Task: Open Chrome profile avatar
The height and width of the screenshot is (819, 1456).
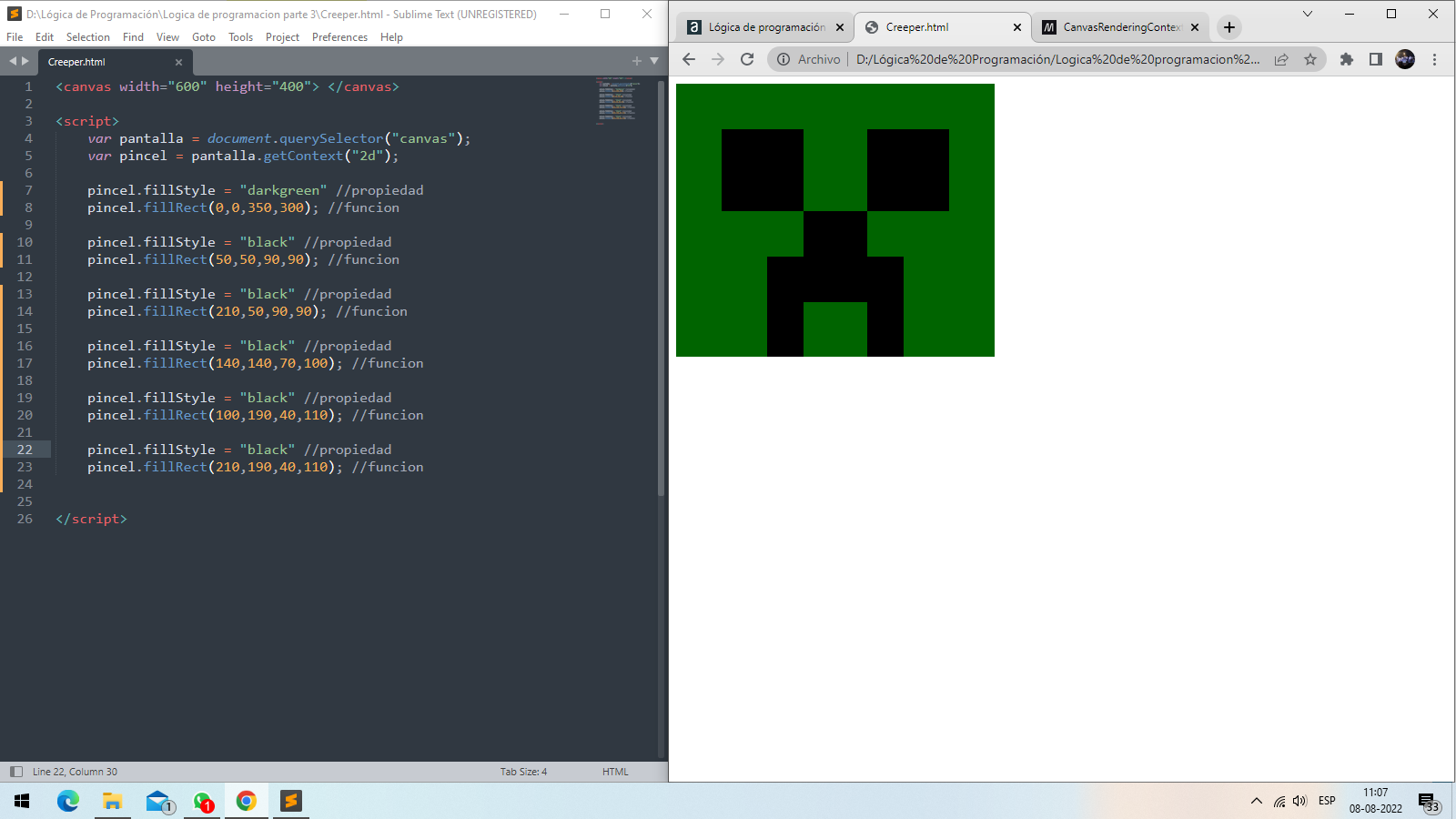Action: pos(1405,59)
